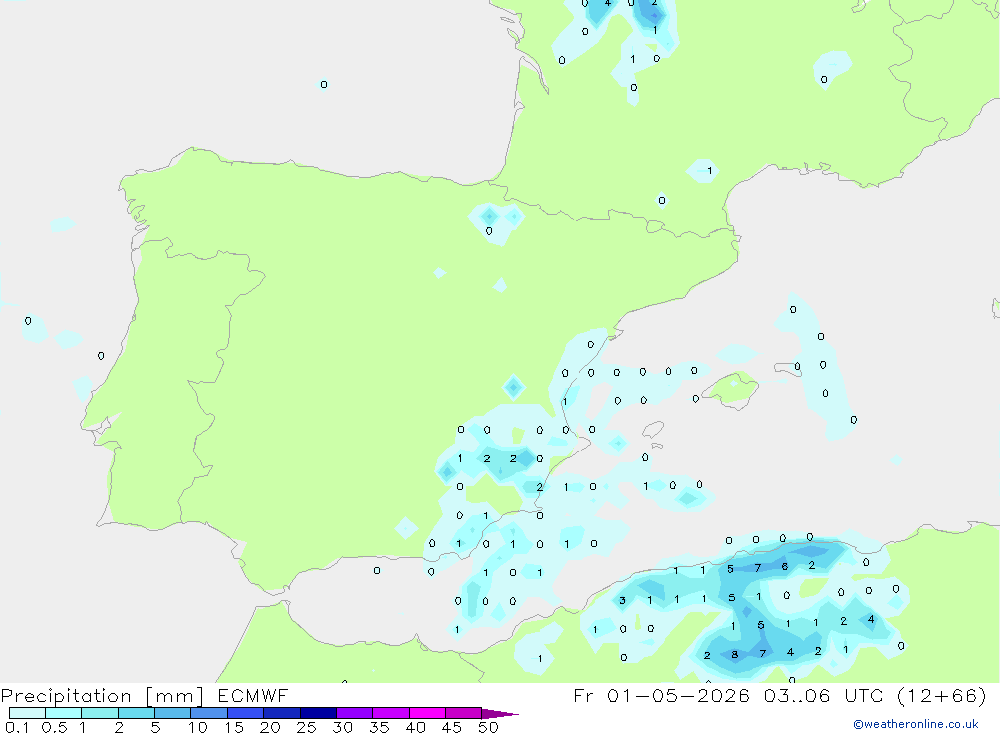
Task: Click the '0.5' legend scale label
Action: (x=54, y=727)
